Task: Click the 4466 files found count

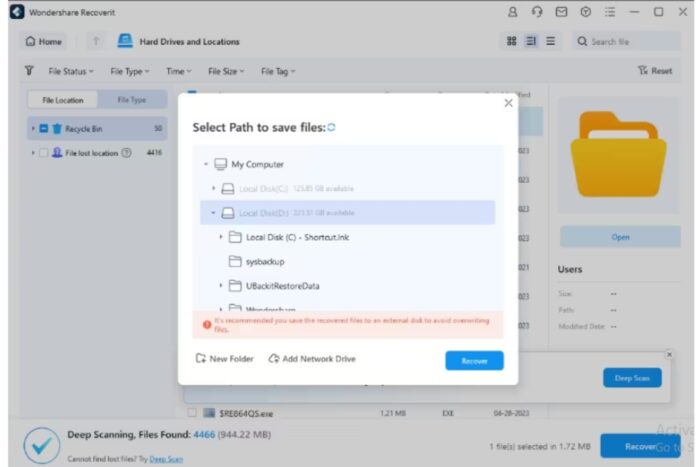Action: click(x=204, y=434)
